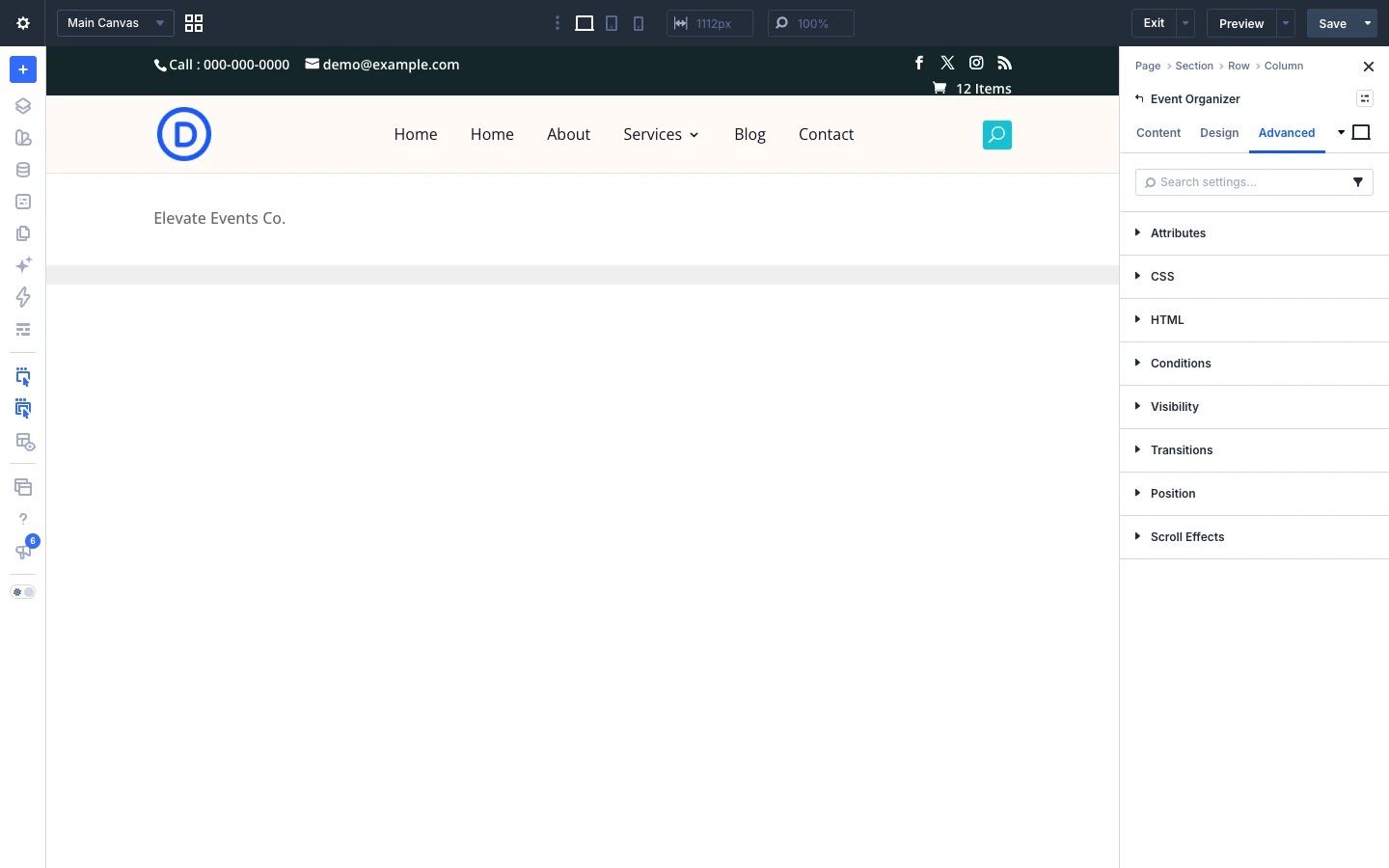Expand the CSS settings group
This screenshot has height=868, width=1389.
tap(1254, 277)
